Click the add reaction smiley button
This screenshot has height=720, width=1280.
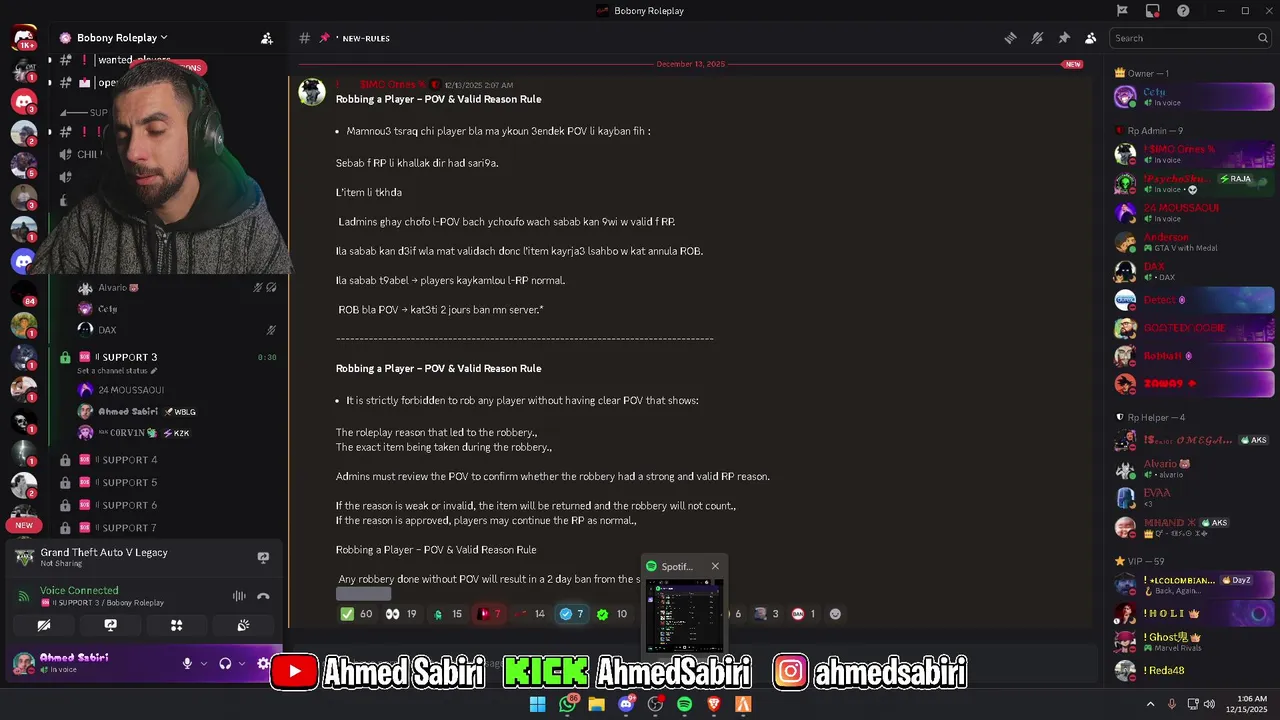[835, 614]
